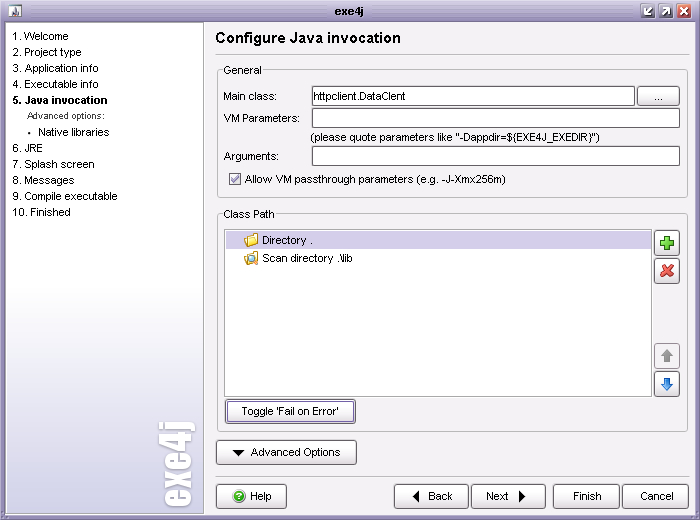Viewport: 700px width, 520px height.
Task: Add a class path entry with green plus
Action: (667, 243)
